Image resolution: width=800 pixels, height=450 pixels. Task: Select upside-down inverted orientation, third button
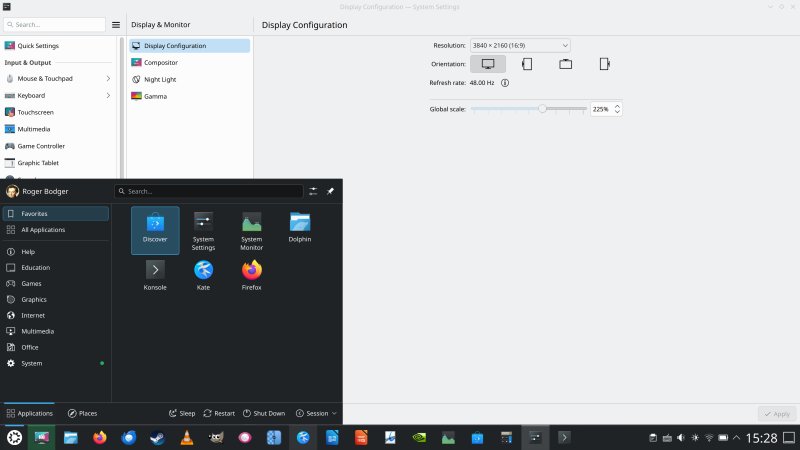[565, 64]
